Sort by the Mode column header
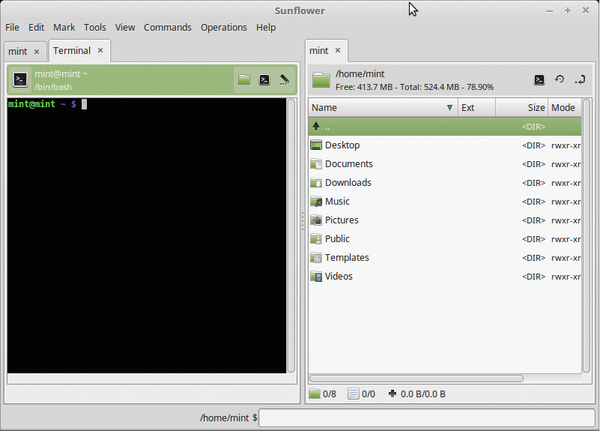600x431 pixels. [564, 108]
